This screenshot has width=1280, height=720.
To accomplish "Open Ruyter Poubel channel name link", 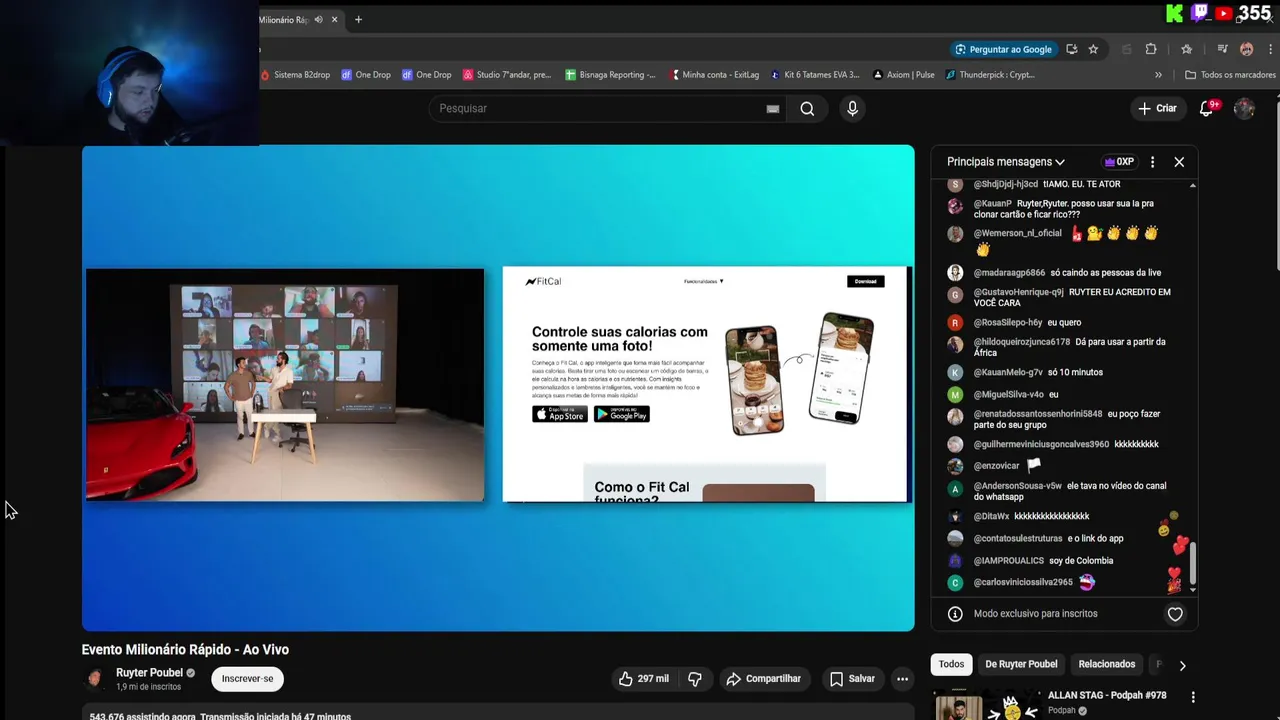I will pos(149,673).
